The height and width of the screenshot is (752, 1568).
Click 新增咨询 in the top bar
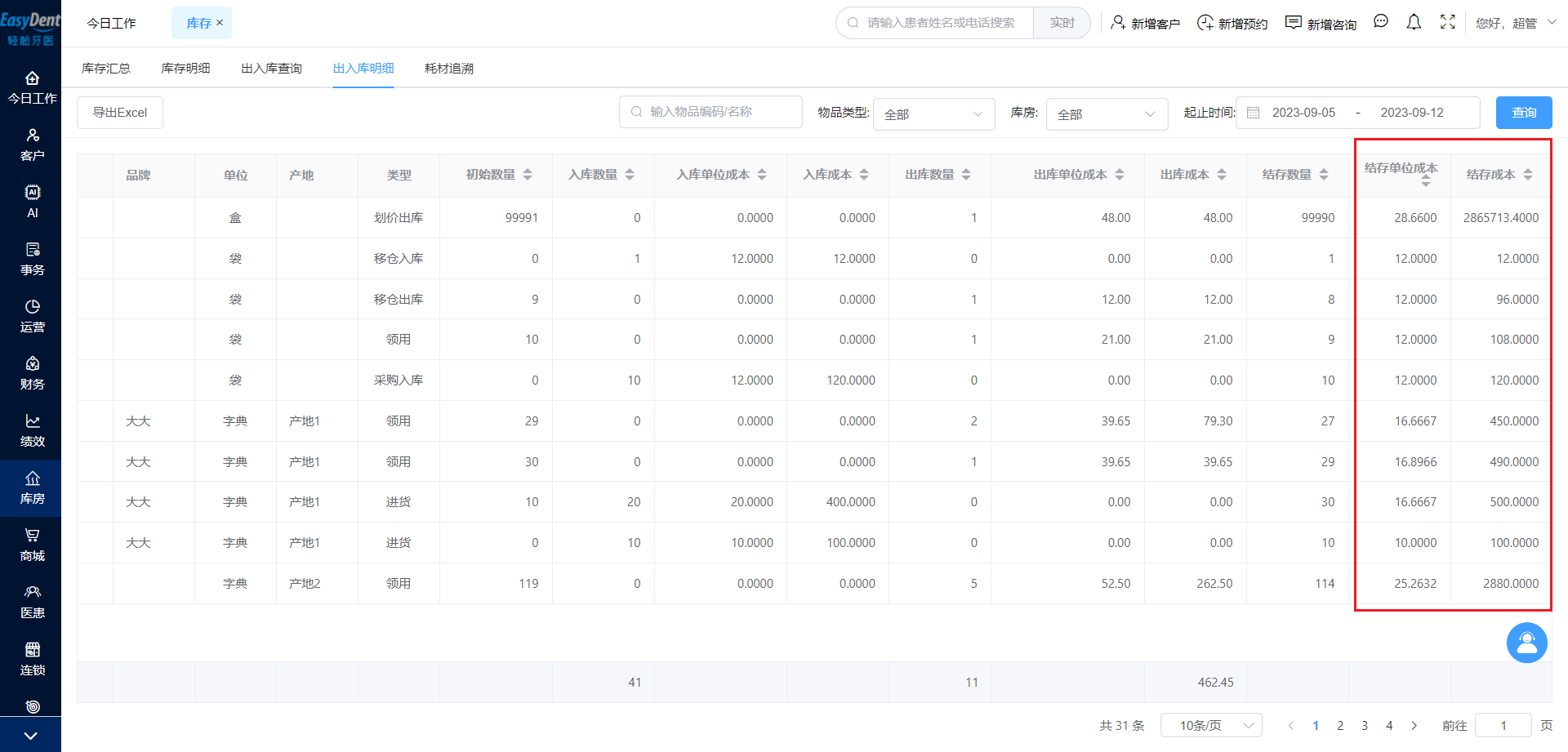click(x=1321, y=24)
